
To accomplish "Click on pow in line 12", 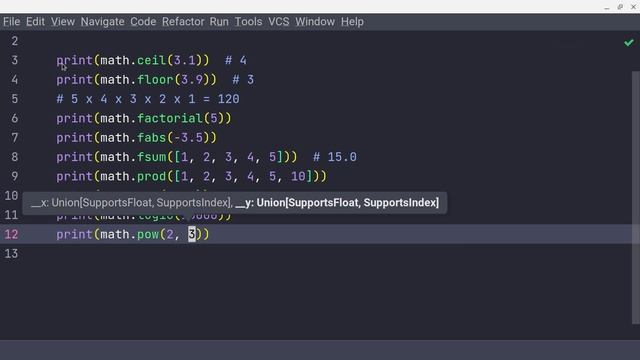I will [x=148, y=234].
